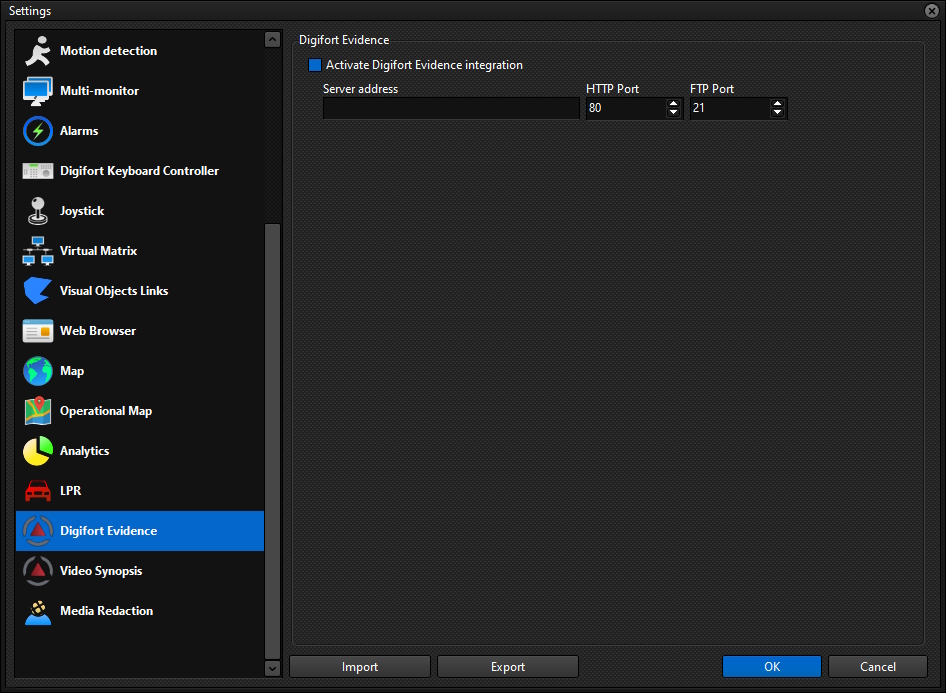Open Operational Map settings
This screenshot has width=946, height=693.
(x=140, y=411)
